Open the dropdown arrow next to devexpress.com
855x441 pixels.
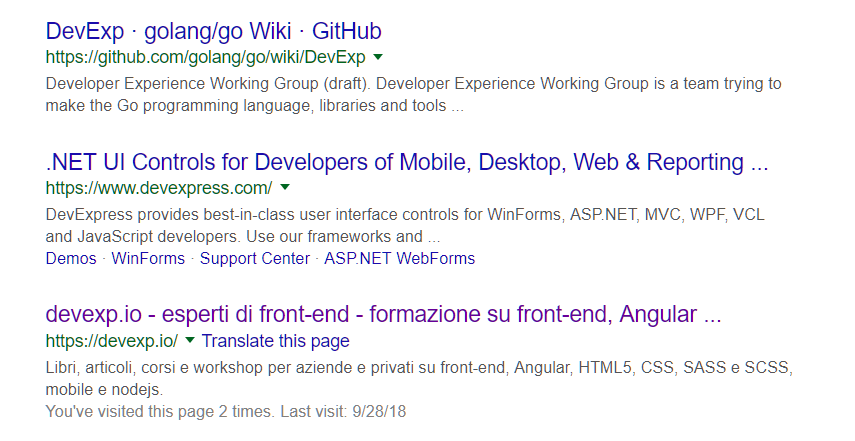point(285,188)
